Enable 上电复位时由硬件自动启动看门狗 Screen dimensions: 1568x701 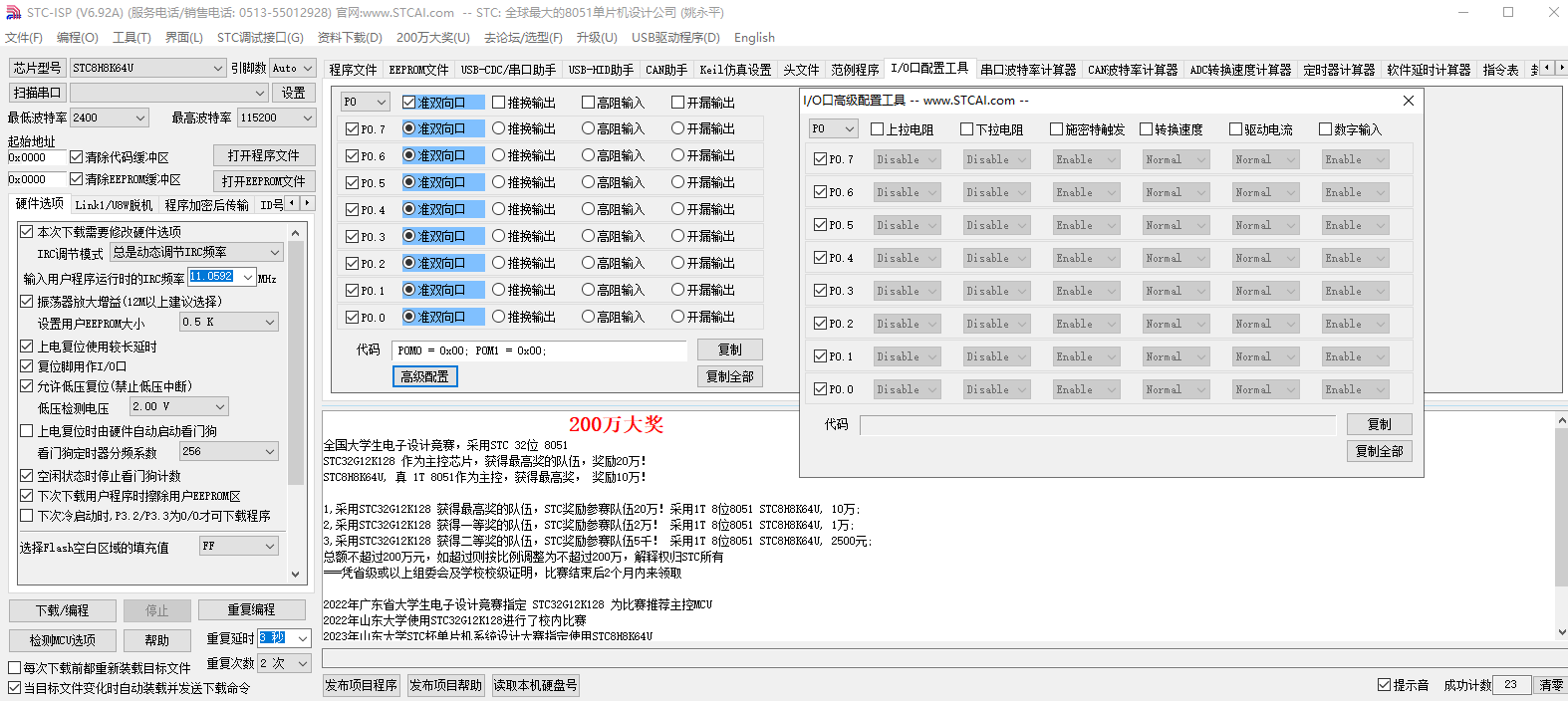[119, 431]
